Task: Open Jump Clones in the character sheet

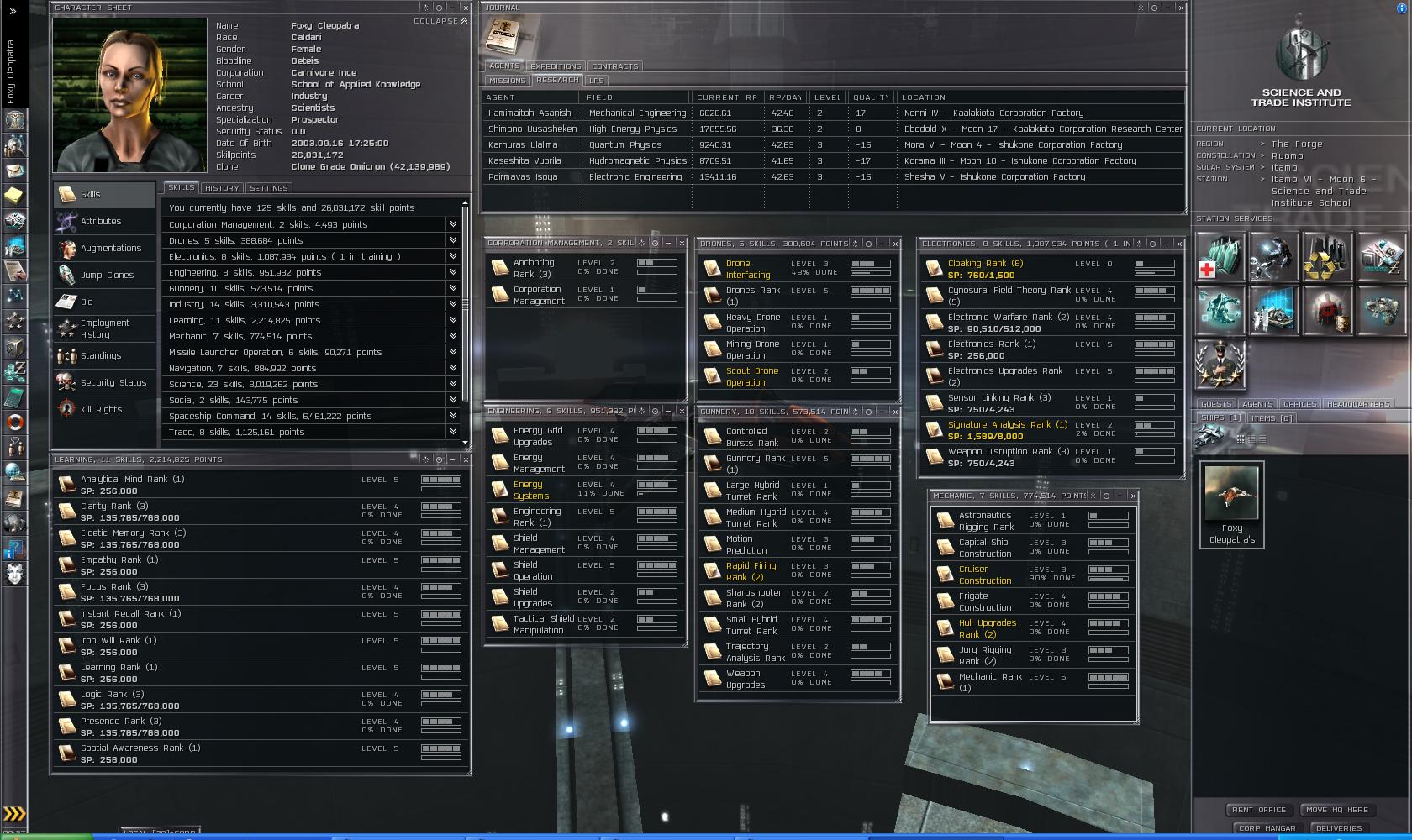Action: pyautogui.click(x=105, y=275)
